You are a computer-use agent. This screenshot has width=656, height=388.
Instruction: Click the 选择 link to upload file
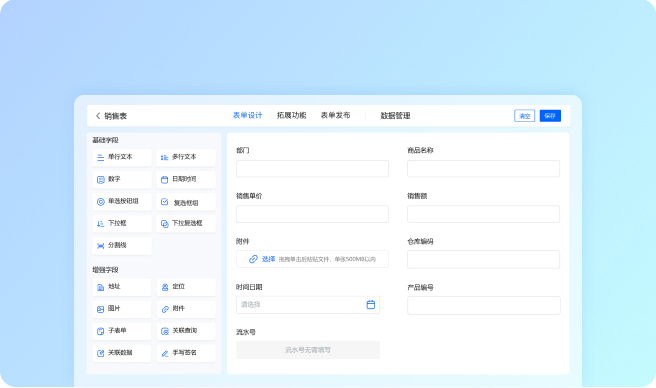[268, 259]
